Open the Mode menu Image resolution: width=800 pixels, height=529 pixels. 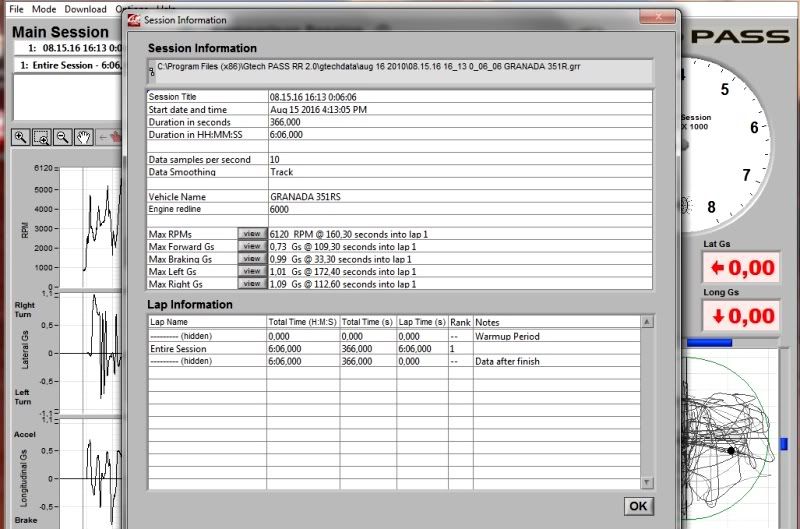(x=44, y=9)
